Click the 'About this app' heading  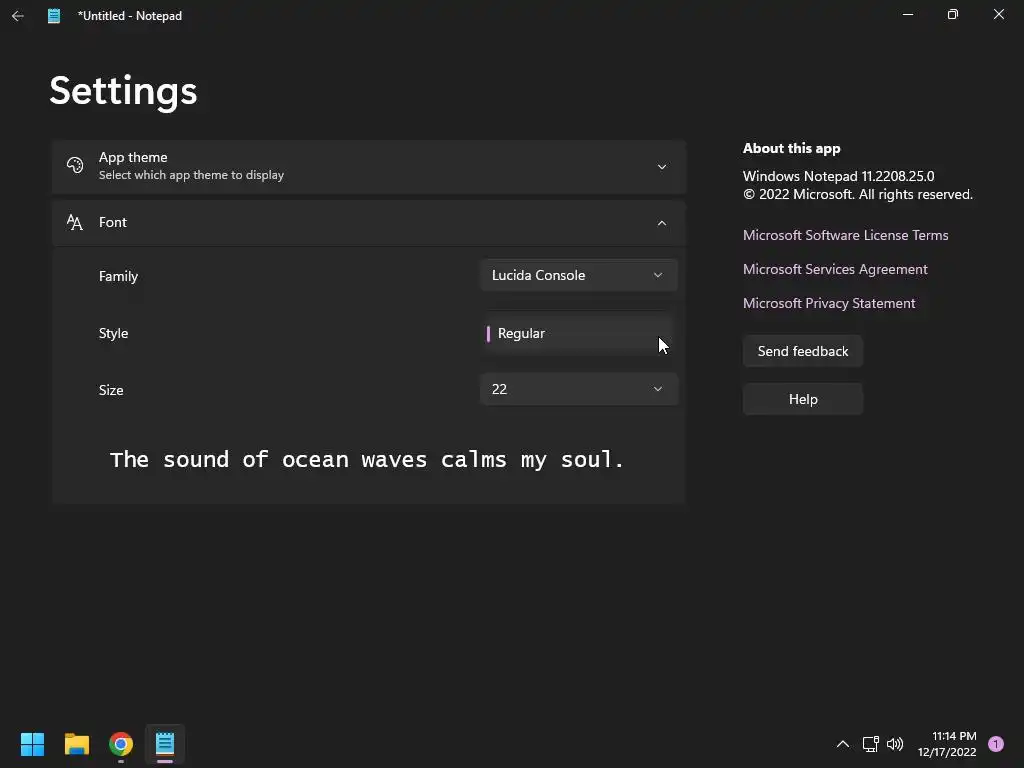click(792, 148)
